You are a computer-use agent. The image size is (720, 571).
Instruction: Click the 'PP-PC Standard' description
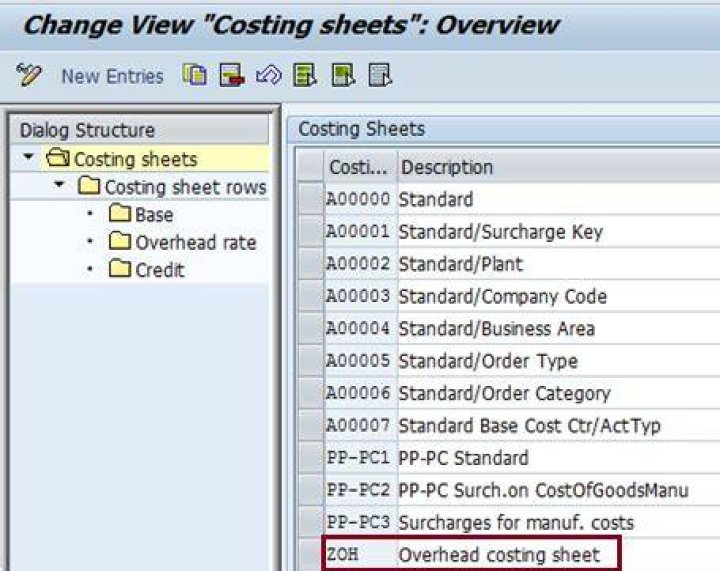[463, 458]
